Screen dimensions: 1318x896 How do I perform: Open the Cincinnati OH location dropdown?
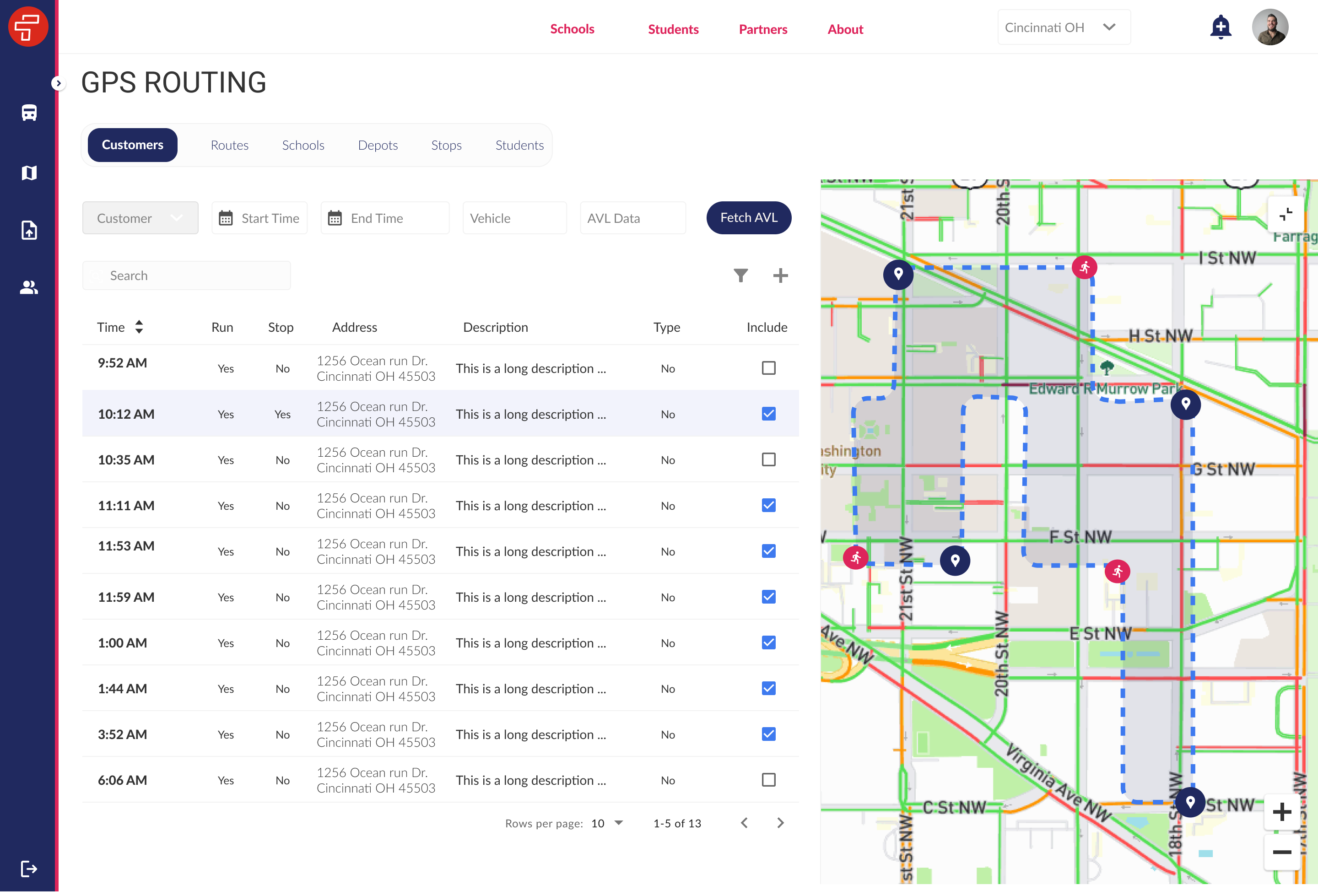[x=1064, y=27]
